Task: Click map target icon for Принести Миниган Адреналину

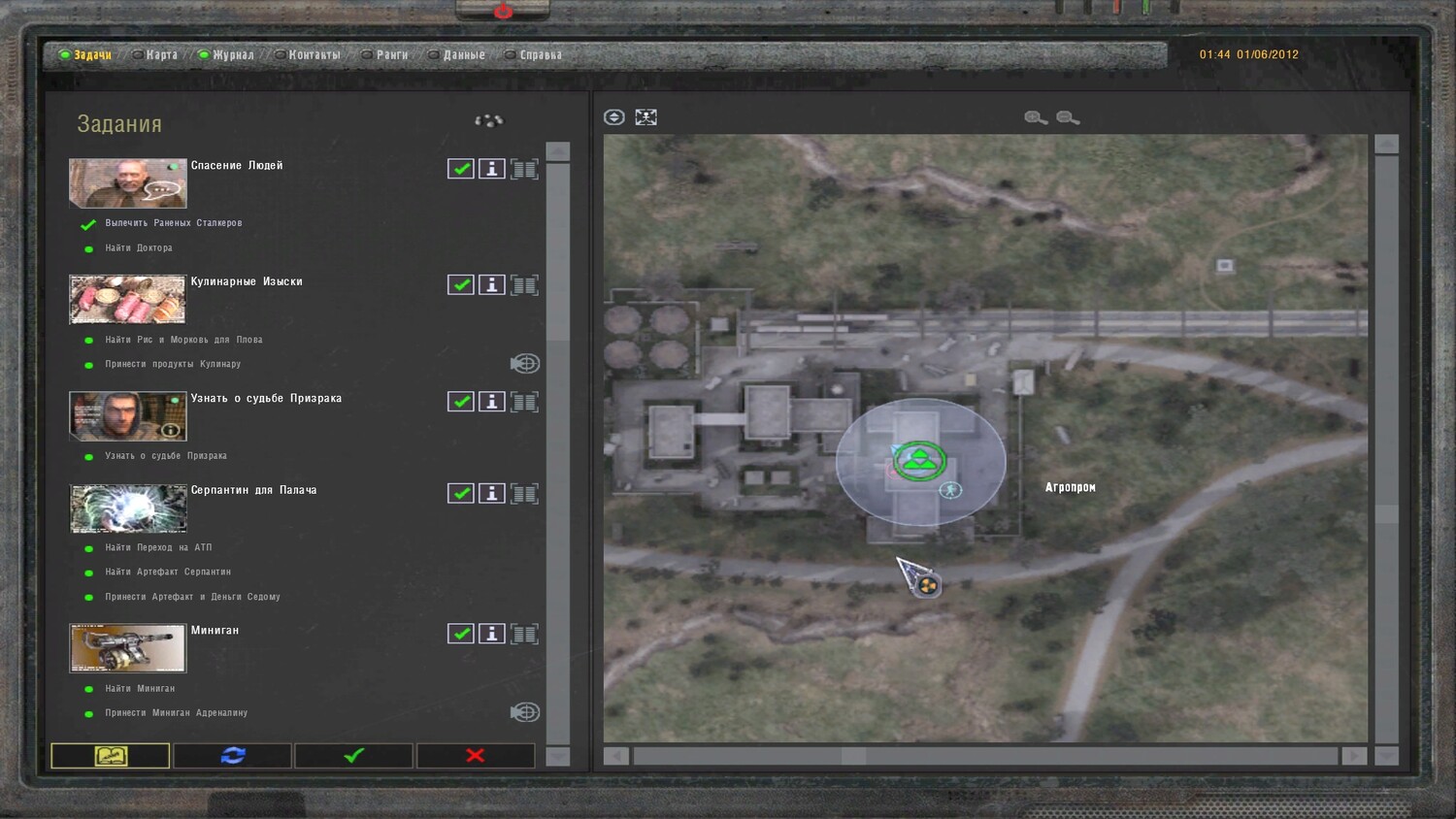Action: [x=524, y=712]
